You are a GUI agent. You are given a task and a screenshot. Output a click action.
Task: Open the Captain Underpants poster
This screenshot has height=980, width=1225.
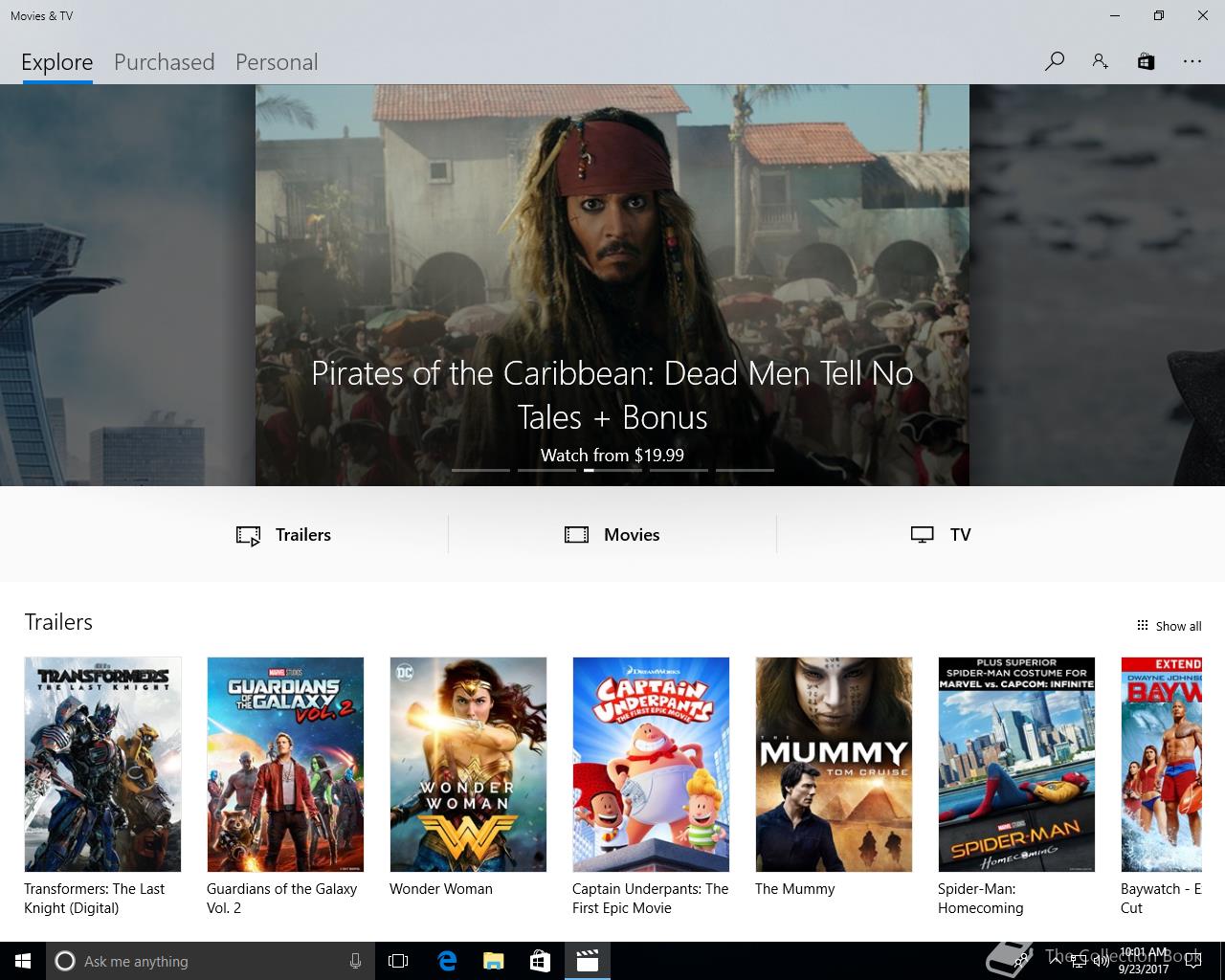(651, 764)
